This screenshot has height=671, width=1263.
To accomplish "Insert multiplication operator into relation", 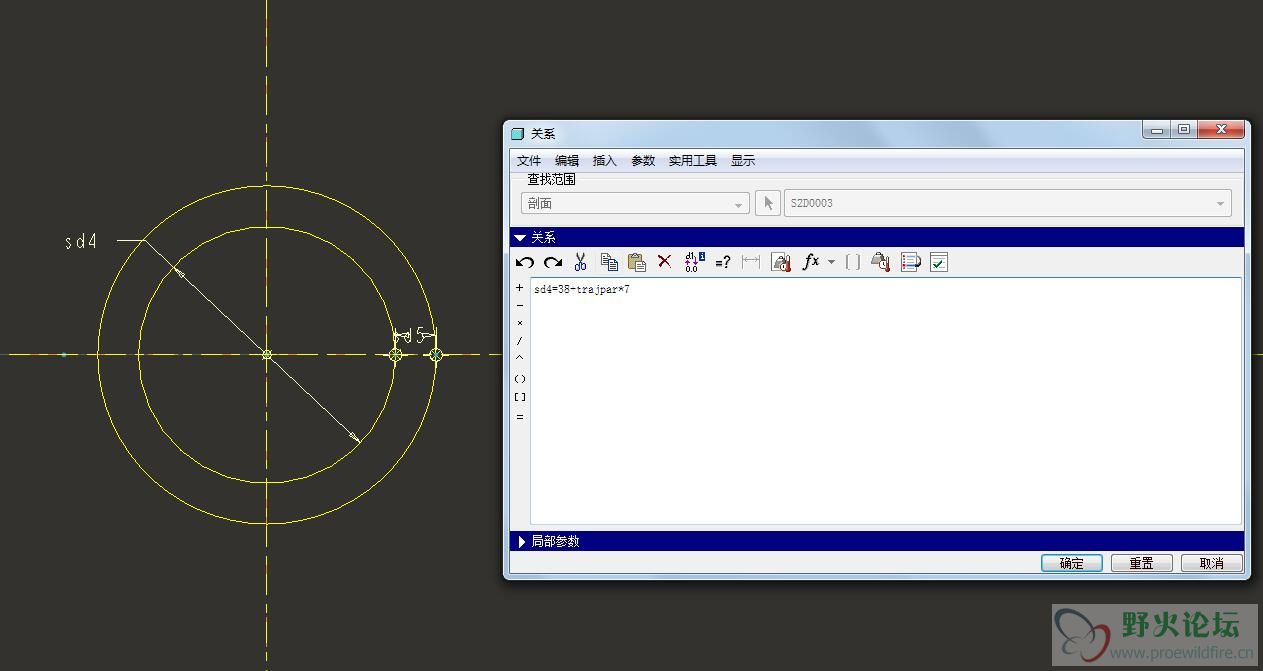I will point(520,323).
